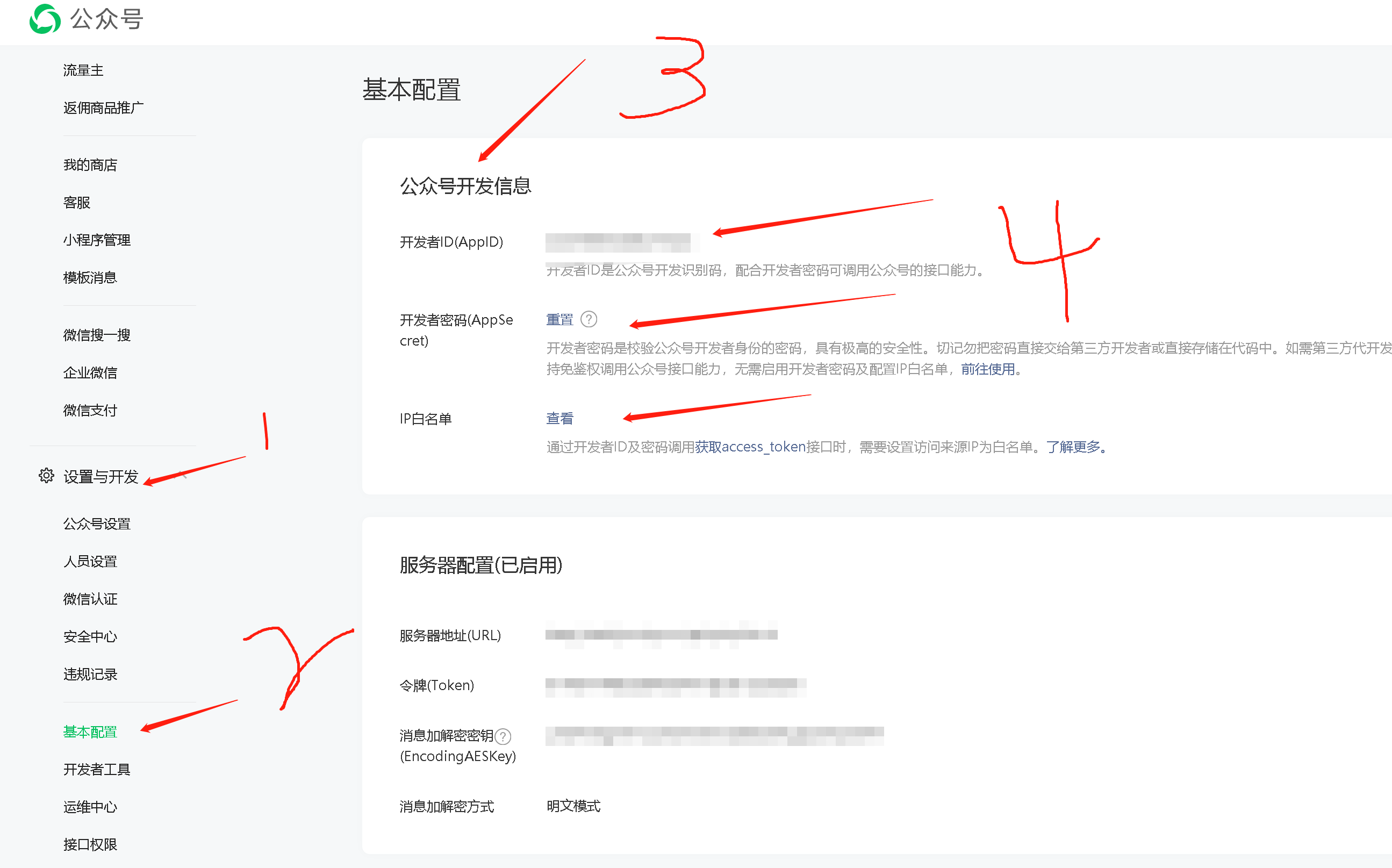
Task: Click the 开发者ID(AppID) label
Action: (x=451, y=242)
